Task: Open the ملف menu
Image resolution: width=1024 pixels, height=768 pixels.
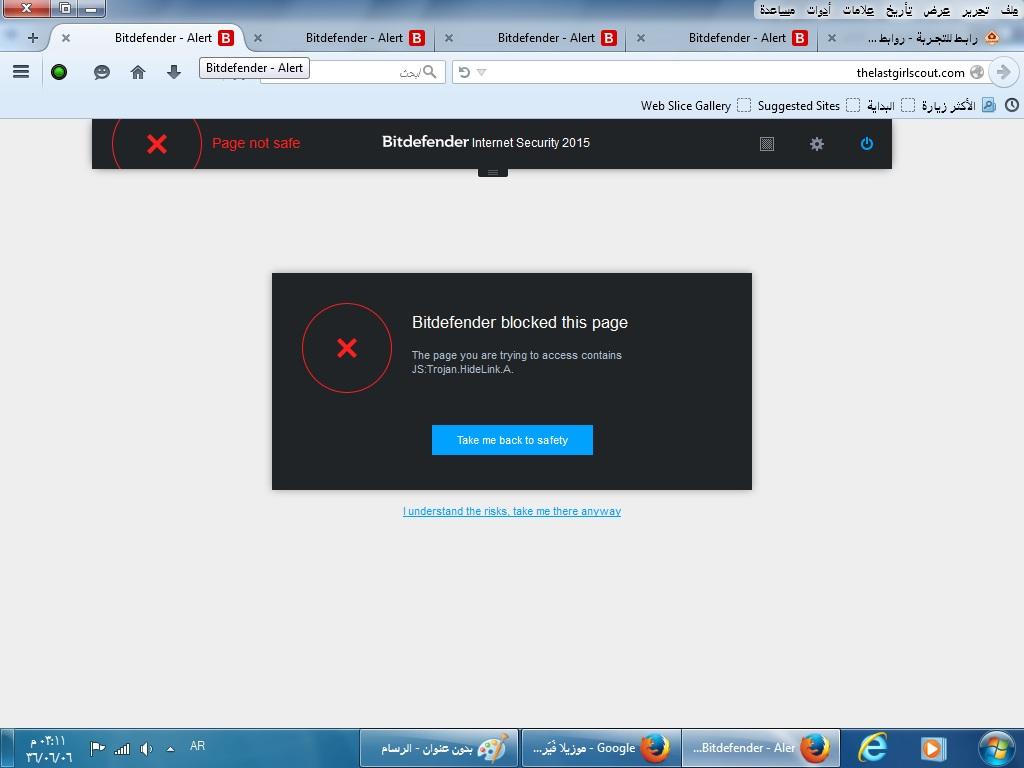Action: click(1009, 10)
